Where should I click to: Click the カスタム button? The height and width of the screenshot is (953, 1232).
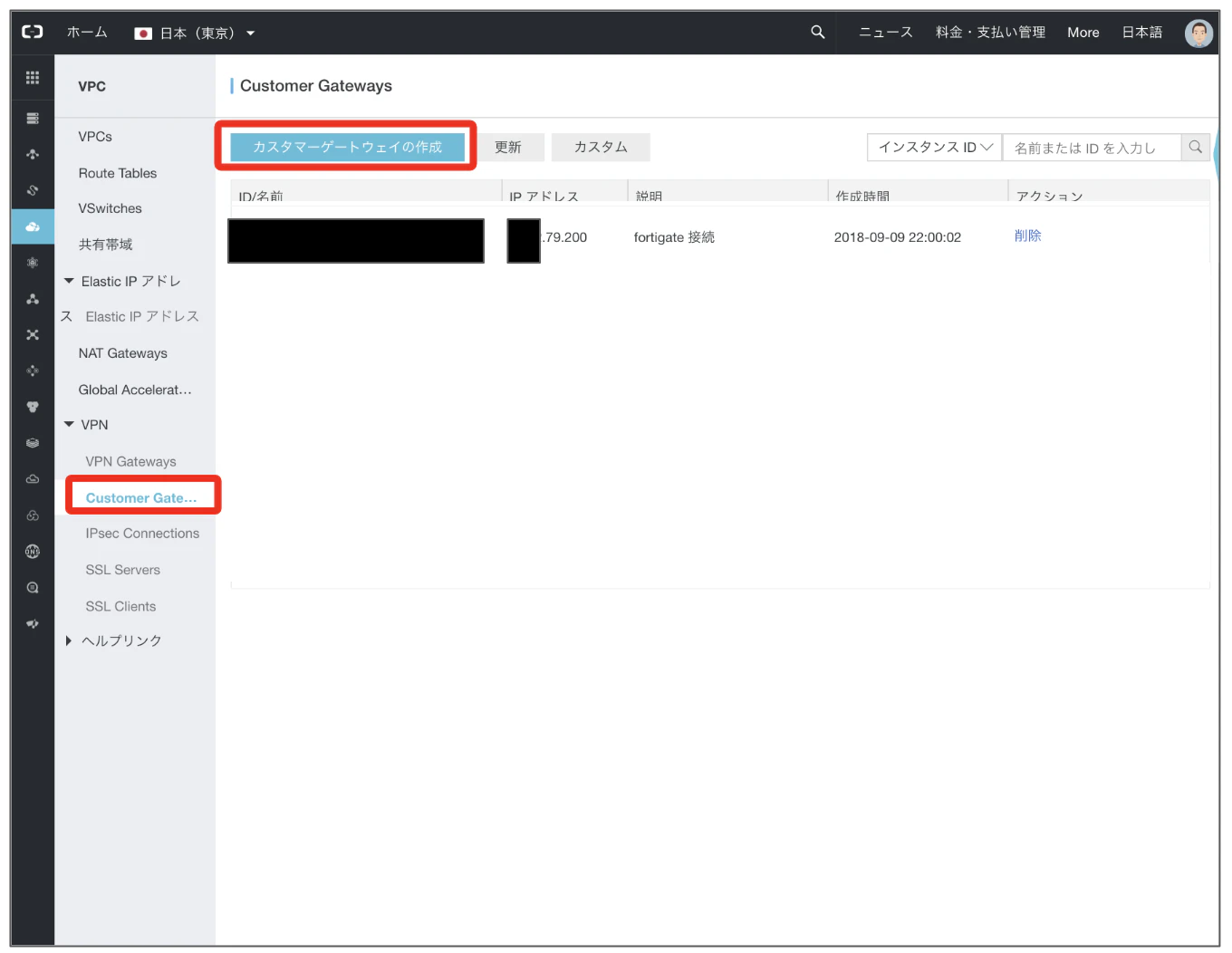click(601, 147)
